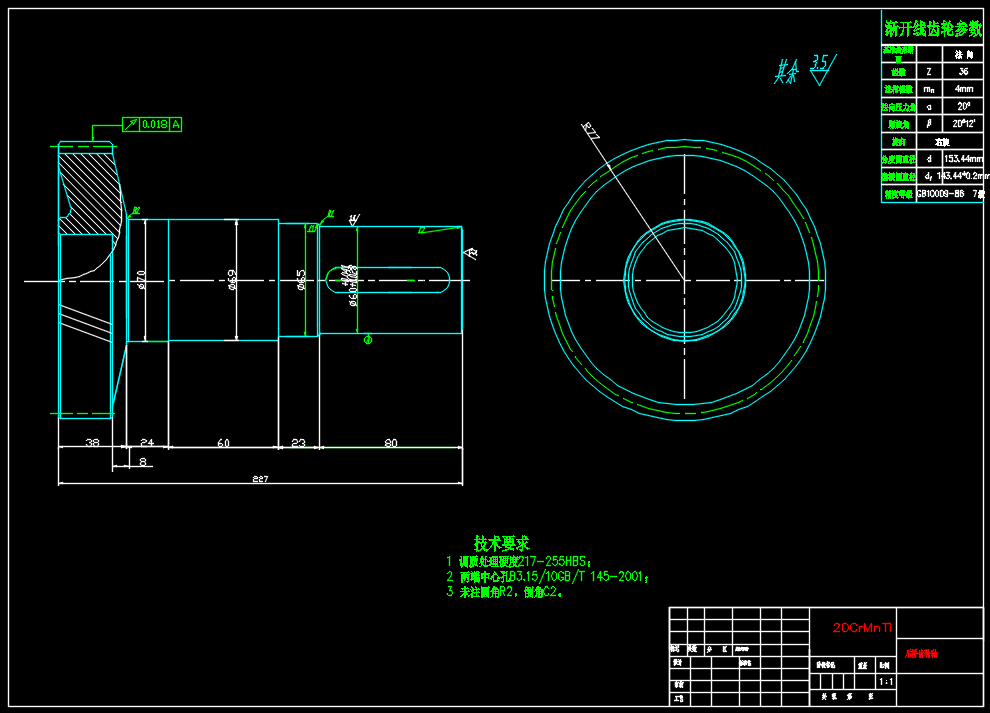Click the 1:1 scale cell in title block
The image size is (990, 713).
tap(885, 681)
